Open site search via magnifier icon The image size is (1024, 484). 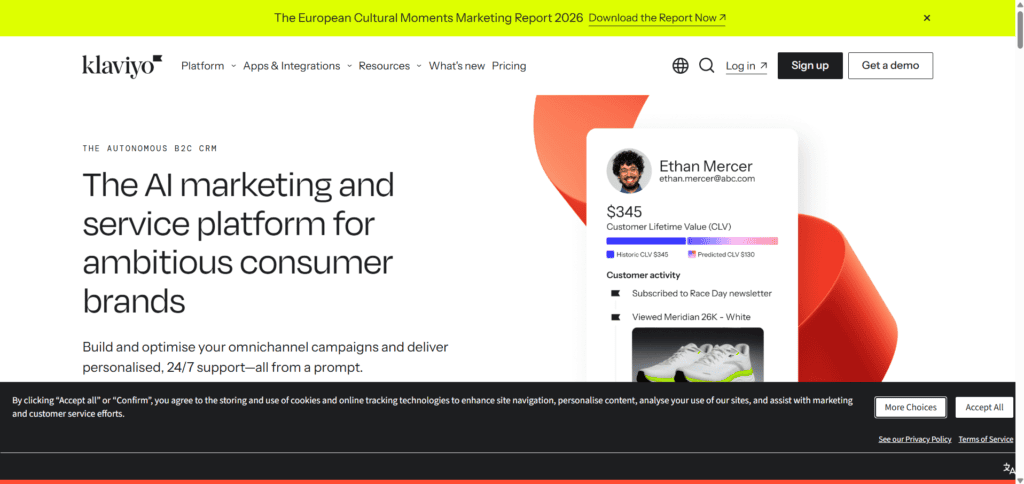[x=707, y=65]
